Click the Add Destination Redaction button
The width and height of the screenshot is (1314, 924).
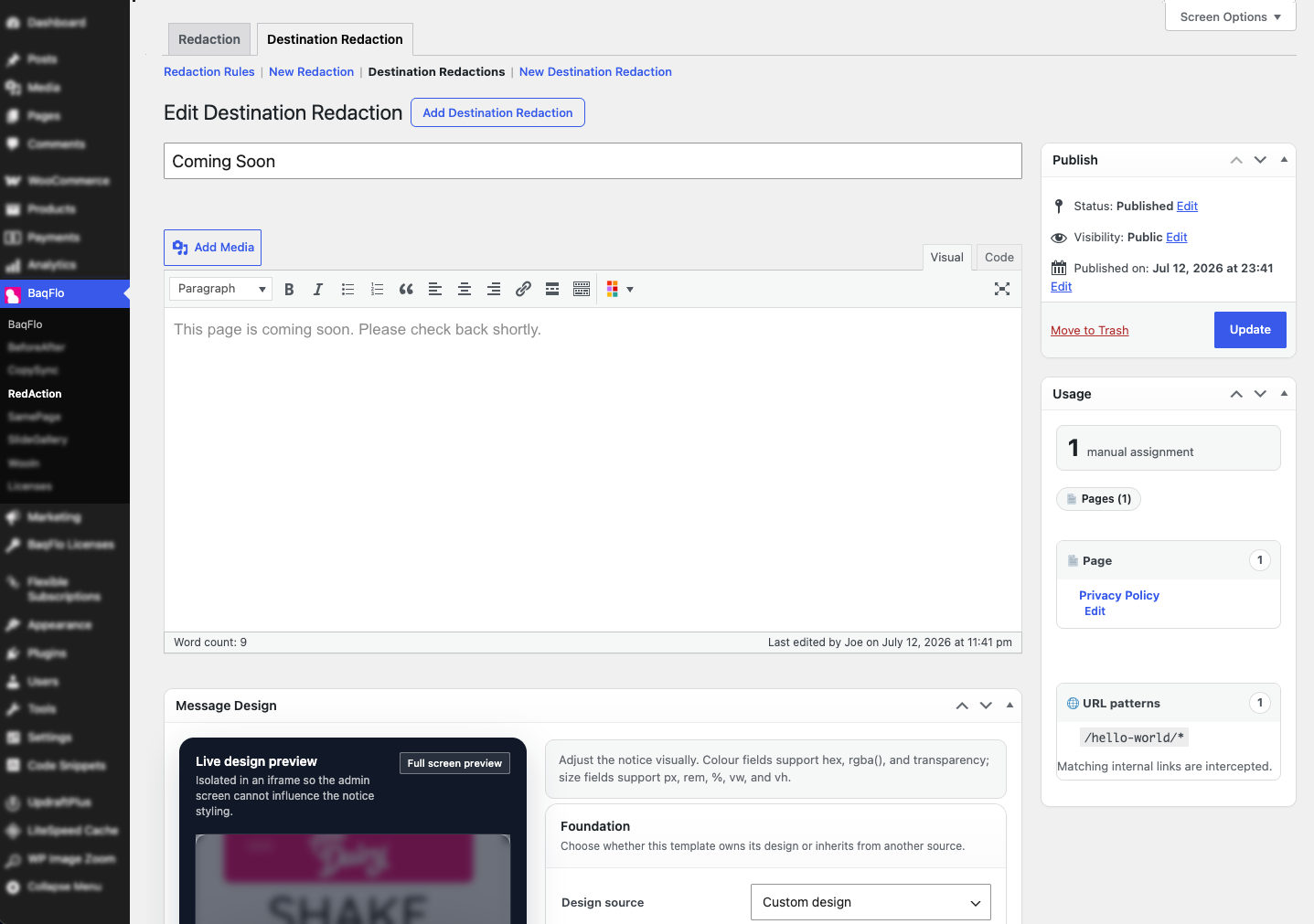497,112
